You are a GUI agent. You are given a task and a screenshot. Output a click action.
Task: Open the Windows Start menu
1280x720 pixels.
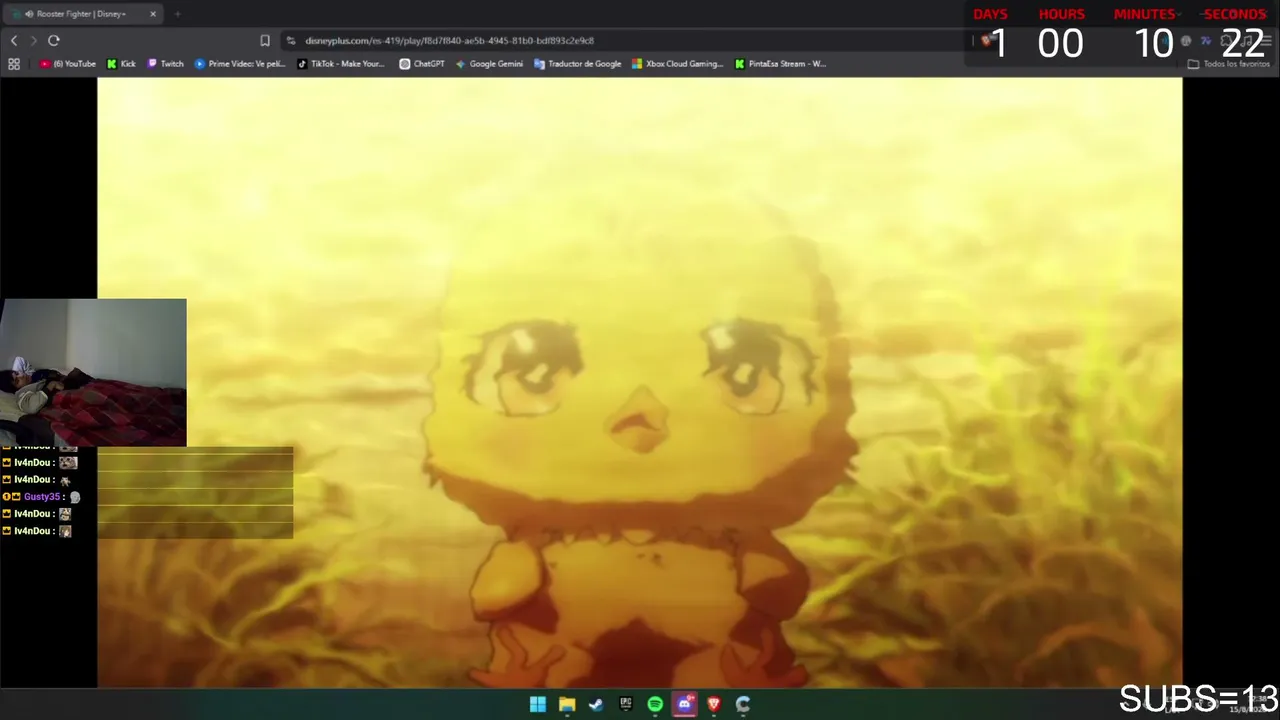[538, 704]
